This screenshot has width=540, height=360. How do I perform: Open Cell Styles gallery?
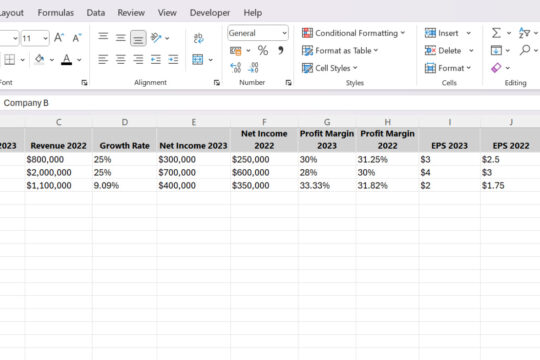[x=330, y=68]
